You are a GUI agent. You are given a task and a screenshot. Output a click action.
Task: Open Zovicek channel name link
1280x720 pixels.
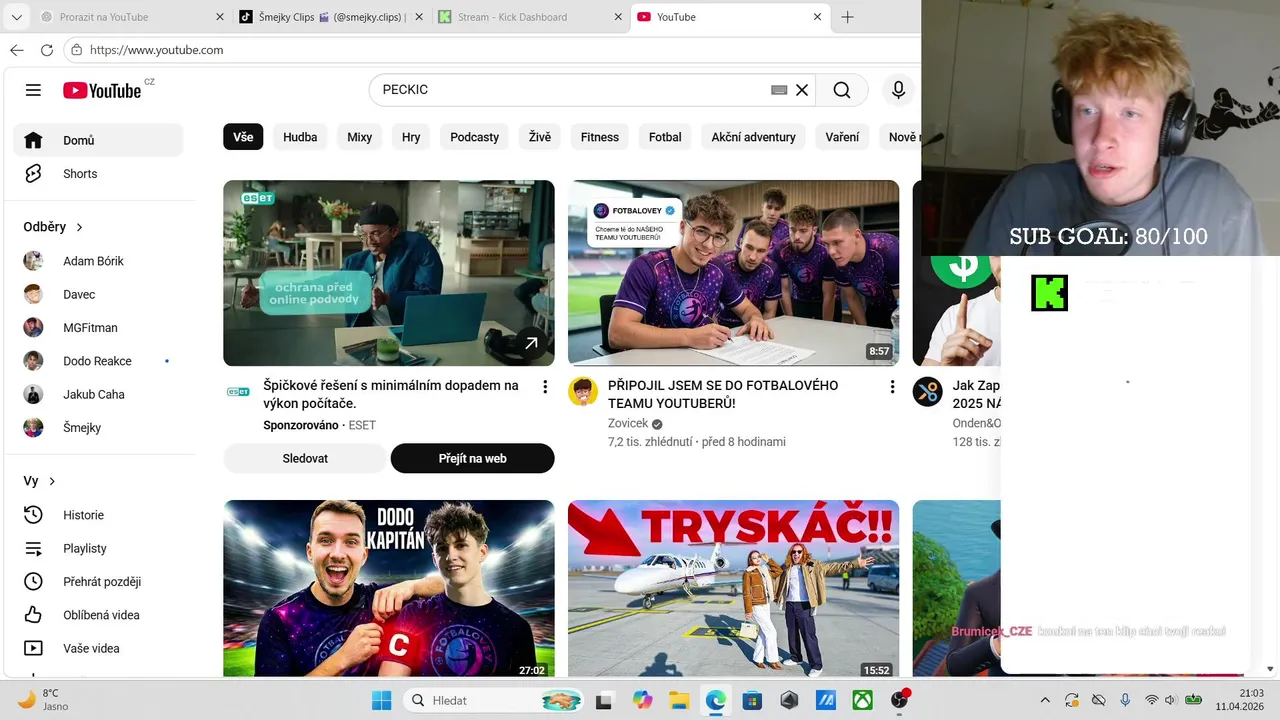coord(628,423)
